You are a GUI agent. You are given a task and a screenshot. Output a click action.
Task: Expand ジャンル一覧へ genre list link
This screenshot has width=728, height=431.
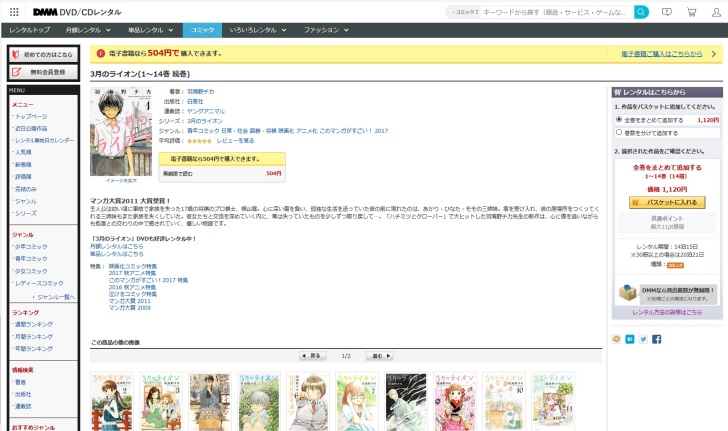tap(56, 297)
